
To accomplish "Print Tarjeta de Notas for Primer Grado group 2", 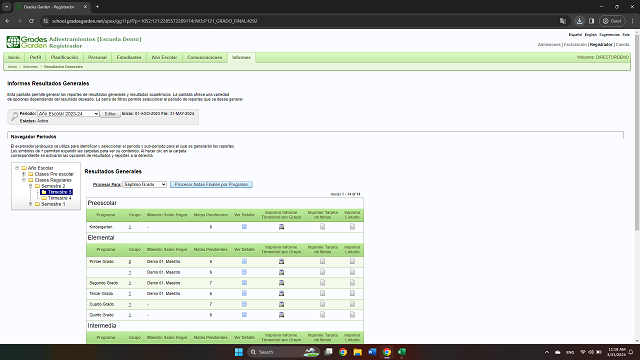I will tap(322, 261).
